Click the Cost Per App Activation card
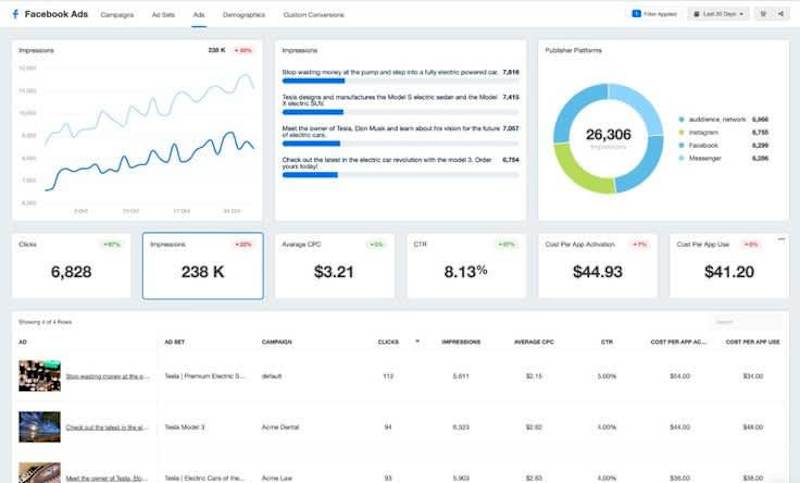 [x=597, y=266]
